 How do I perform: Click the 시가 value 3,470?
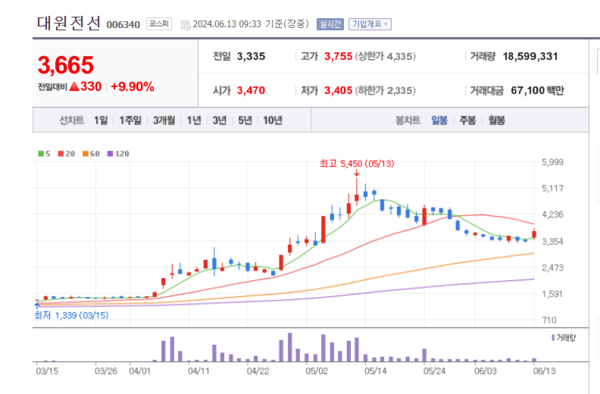(251, 91)
